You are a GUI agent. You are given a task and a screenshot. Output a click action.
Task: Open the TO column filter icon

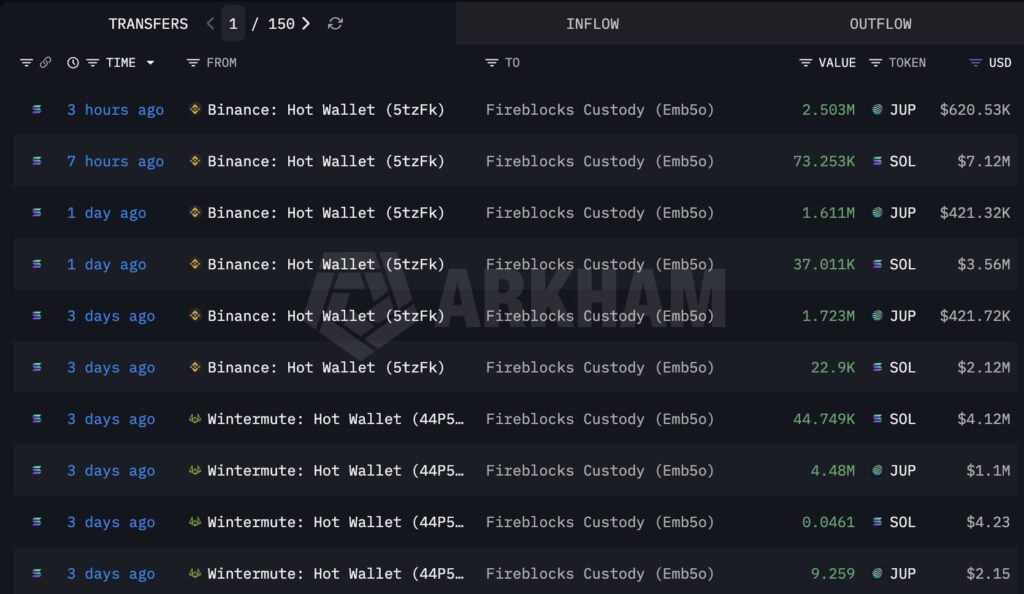pyautogui.click(x=492, y=63)
